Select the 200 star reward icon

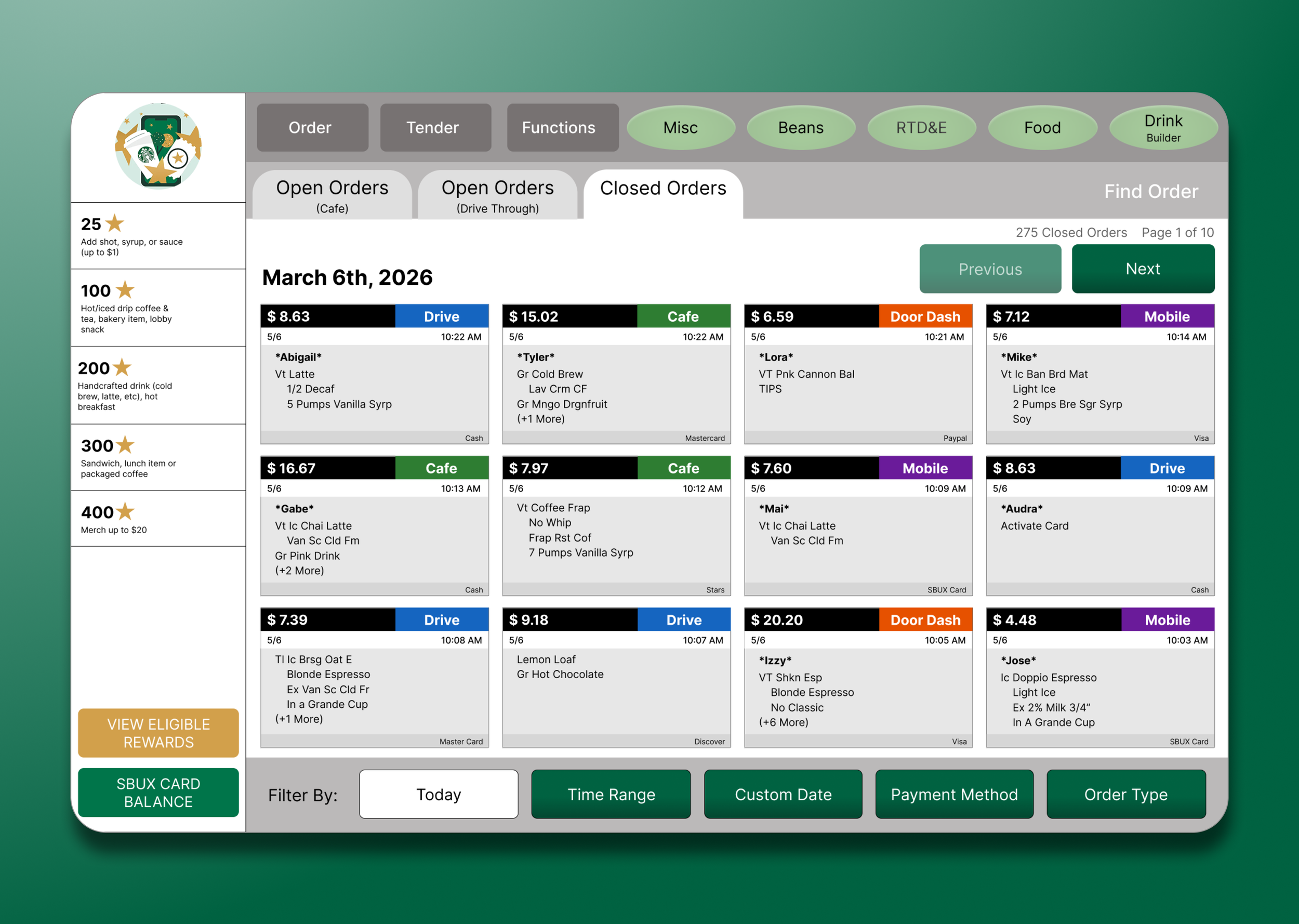pyautogui.click(x=122, y=367)
